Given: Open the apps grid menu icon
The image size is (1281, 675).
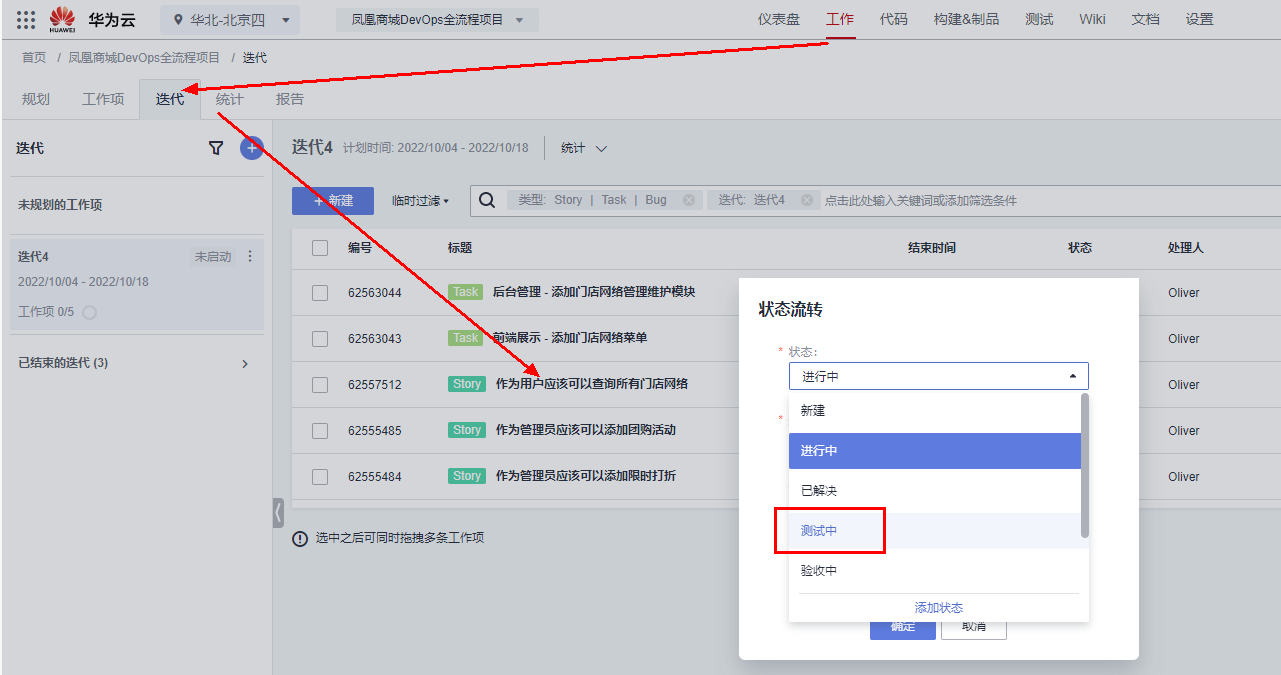Looking at the screenshot, I should [26, 19].
